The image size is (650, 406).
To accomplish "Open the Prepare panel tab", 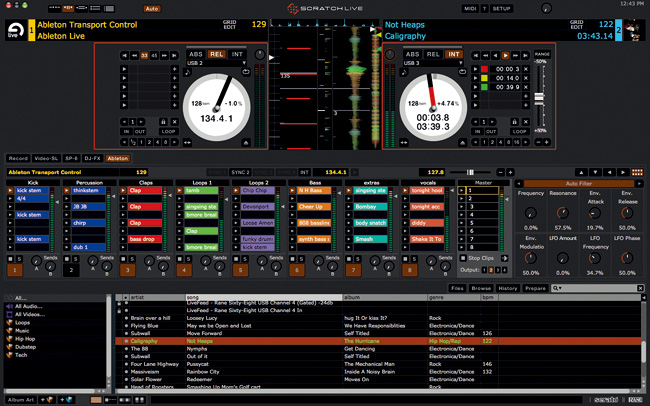I will pos(535,288).
